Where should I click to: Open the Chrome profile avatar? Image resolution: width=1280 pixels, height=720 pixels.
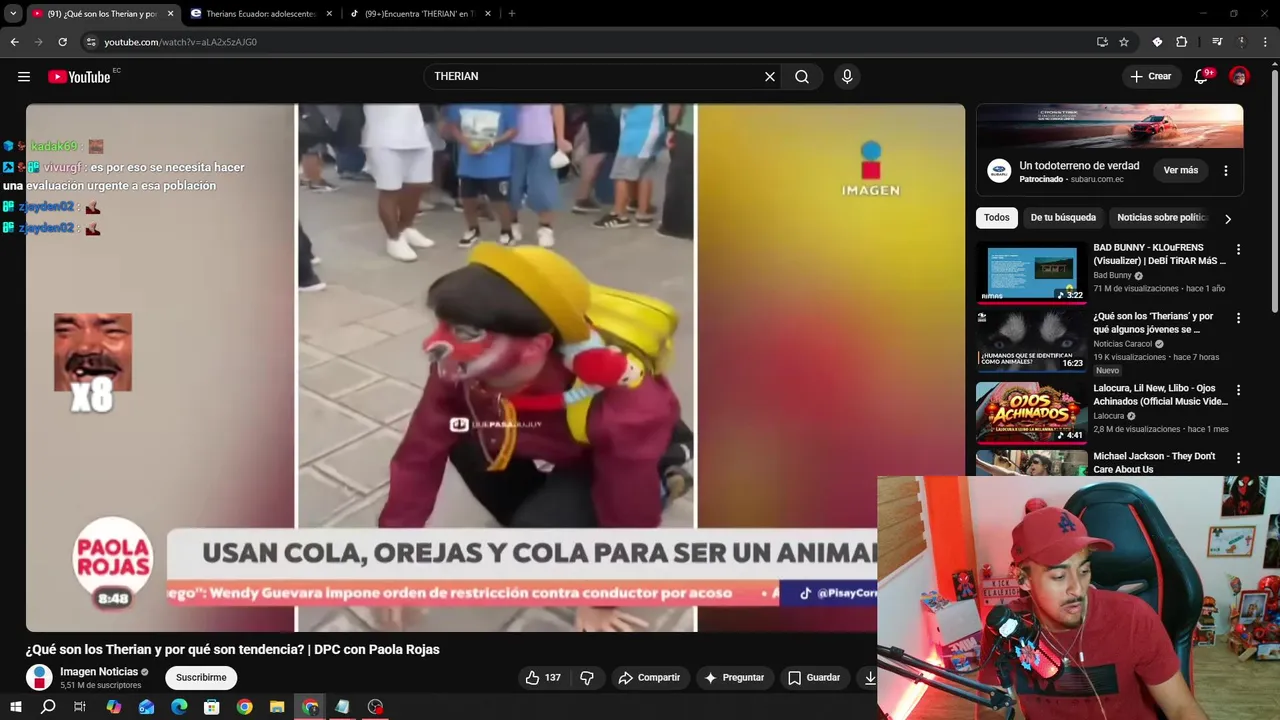click(1241, 42)
